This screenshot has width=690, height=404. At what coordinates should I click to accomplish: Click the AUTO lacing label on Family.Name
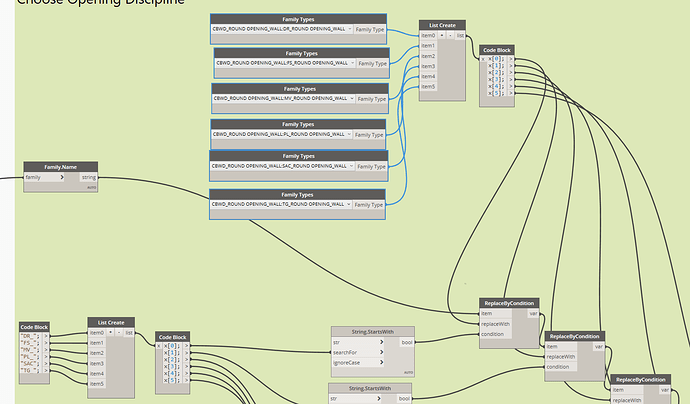point(92,187)
